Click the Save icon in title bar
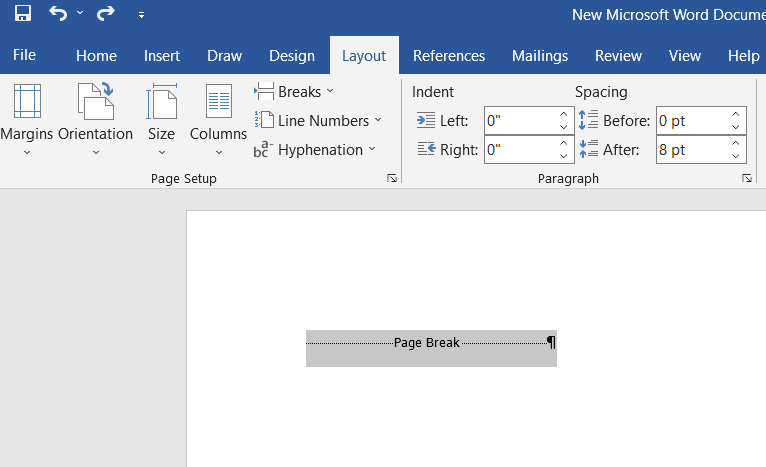The width and height of the screenshot is (766, 467). point(23,14)
